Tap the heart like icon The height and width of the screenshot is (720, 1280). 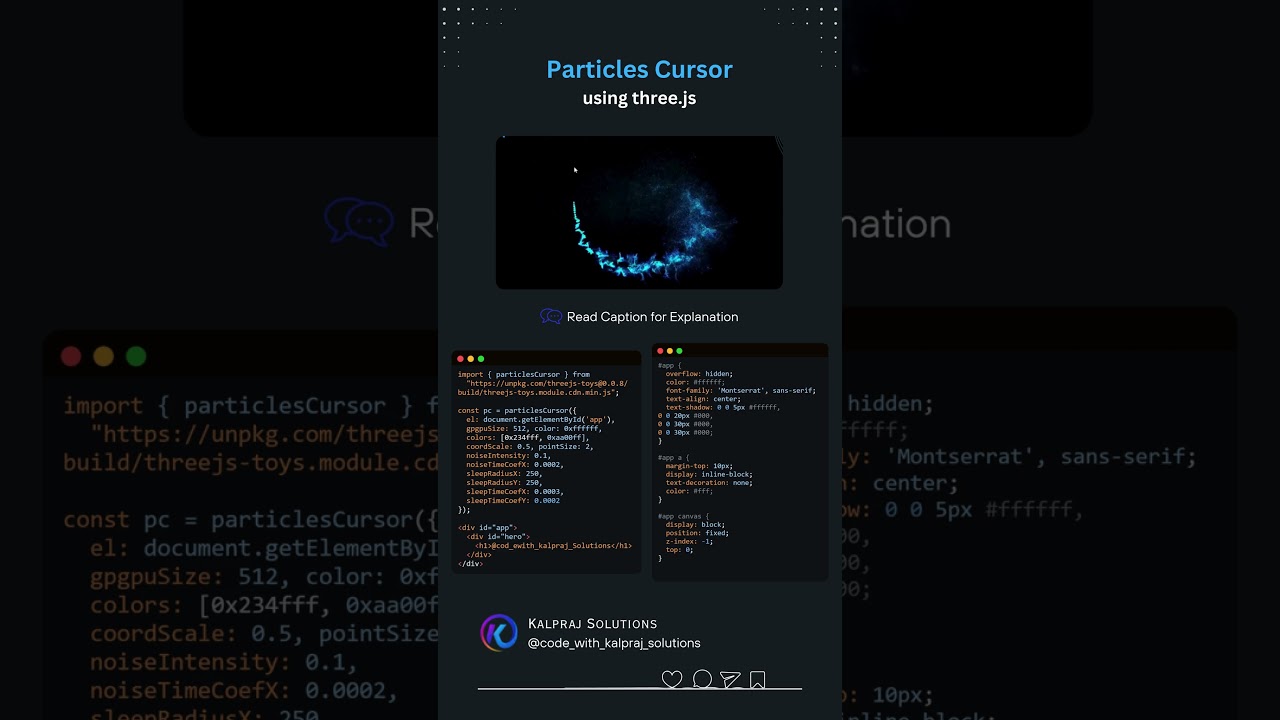coord(672,680)
